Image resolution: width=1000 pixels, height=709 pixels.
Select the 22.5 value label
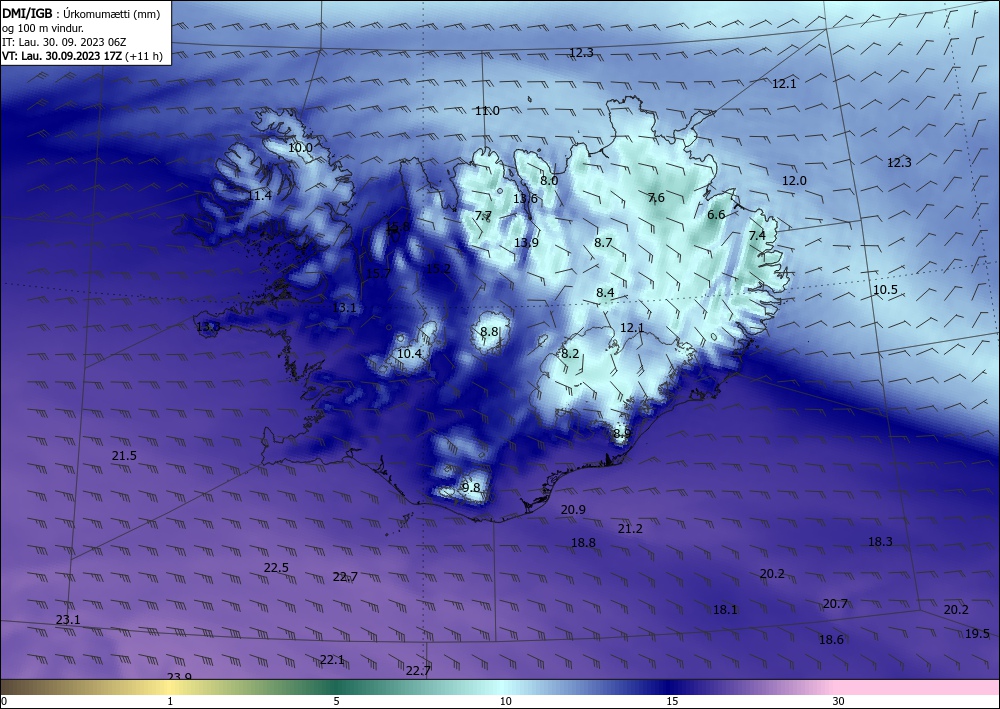click(x=276, y=568)
